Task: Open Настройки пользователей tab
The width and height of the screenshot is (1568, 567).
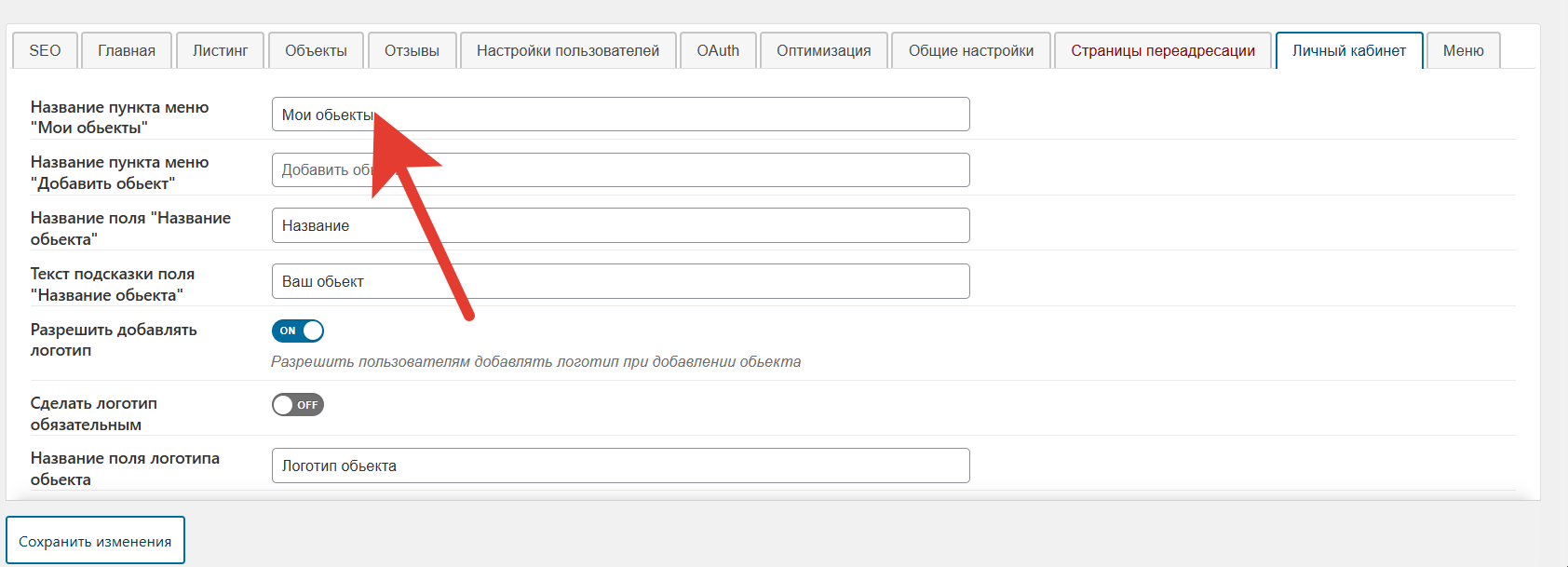Action: click(x=567, y=50)
